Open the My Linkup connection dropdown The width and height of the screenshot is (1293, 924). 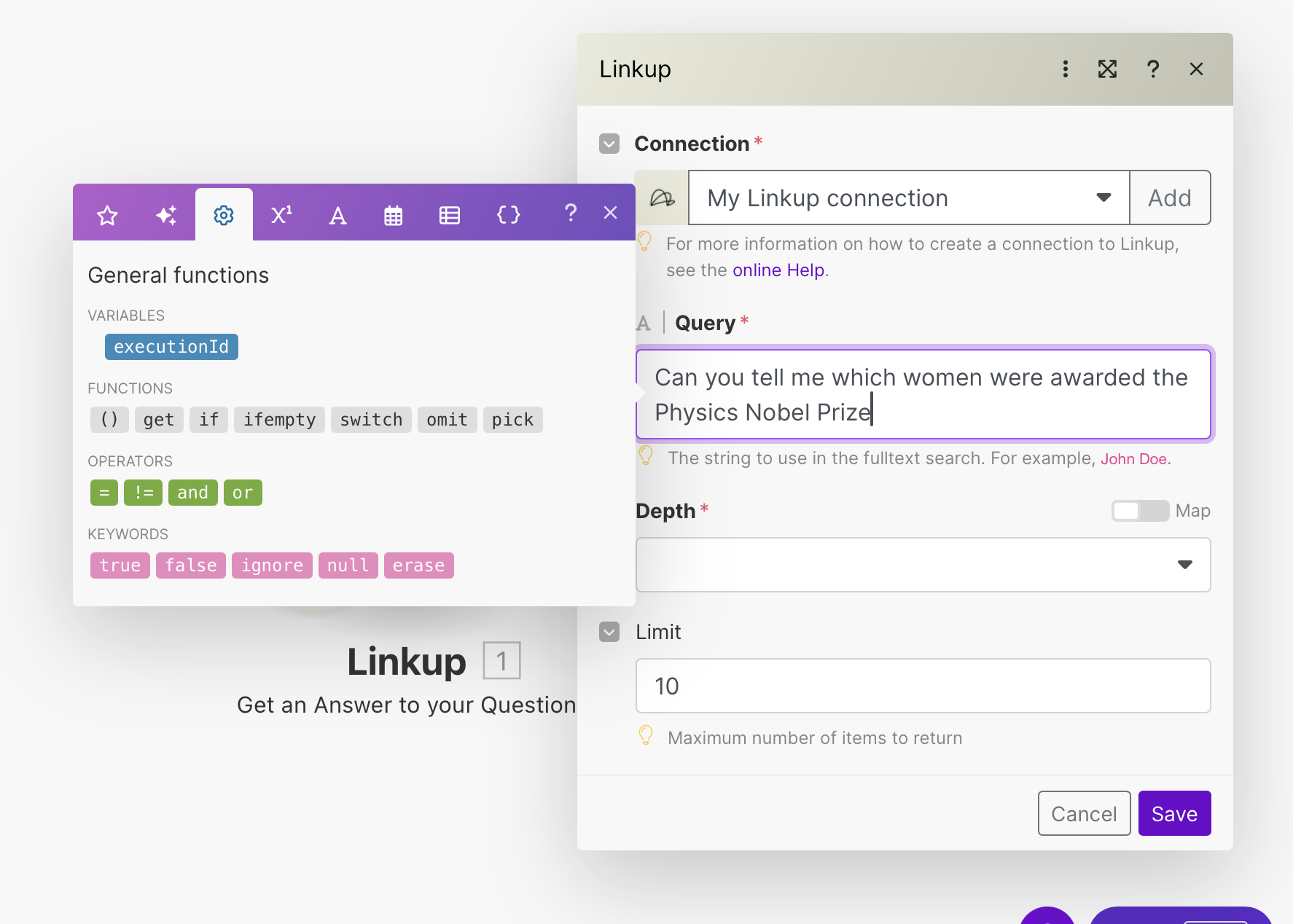(x=909, y=197)
